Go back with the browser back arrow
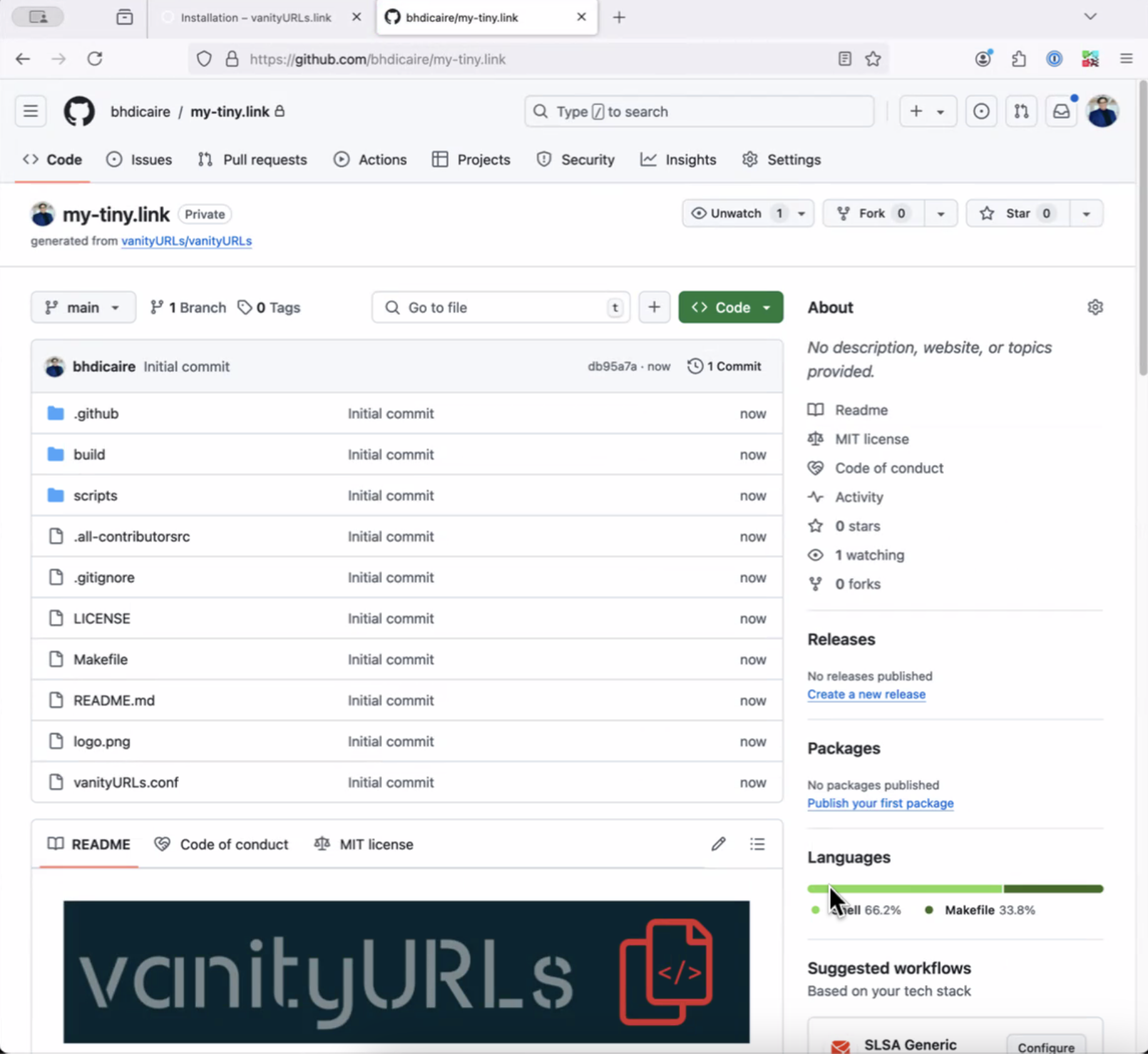1148x1054 pixels. click(23, 59)
